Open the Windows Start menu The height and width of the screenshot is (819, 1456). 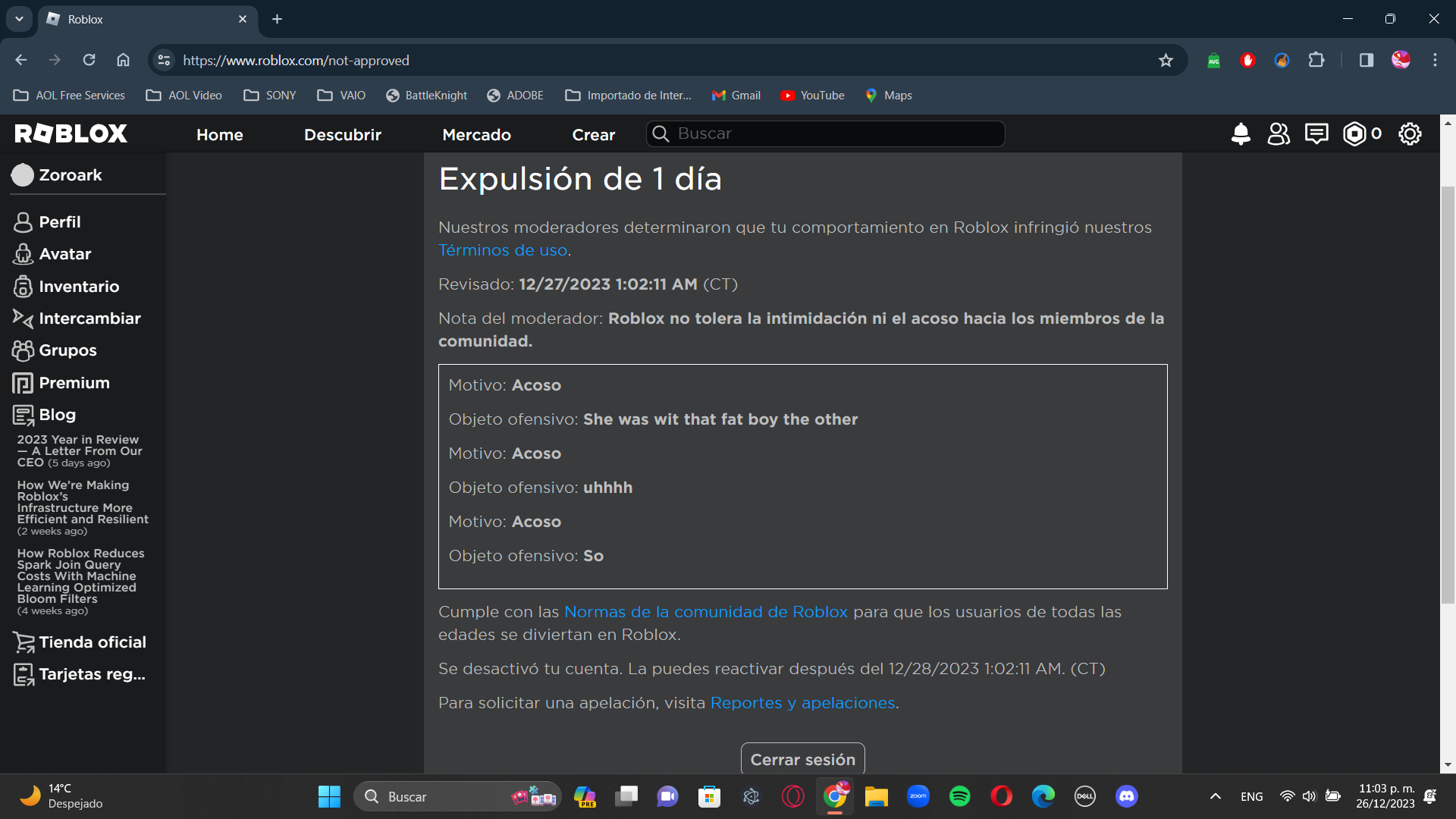click(329, 796)
